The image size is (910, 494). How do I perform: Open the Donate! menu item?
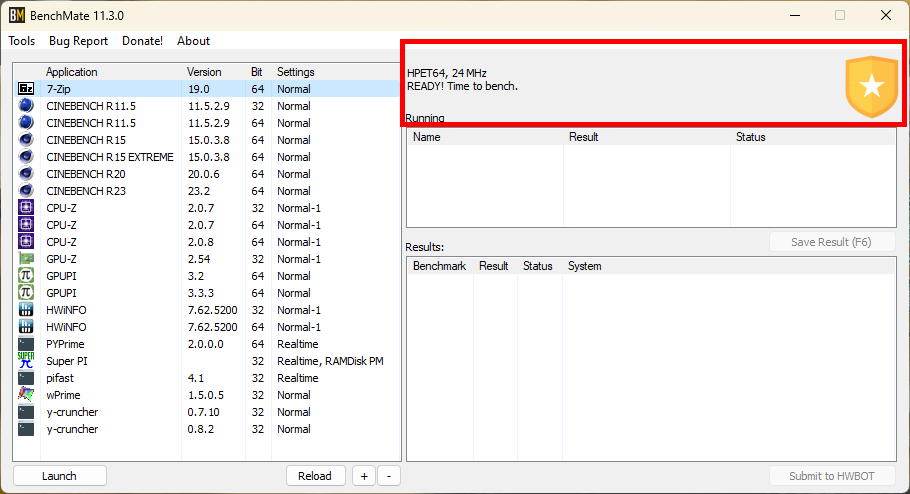tap(142, 41)
